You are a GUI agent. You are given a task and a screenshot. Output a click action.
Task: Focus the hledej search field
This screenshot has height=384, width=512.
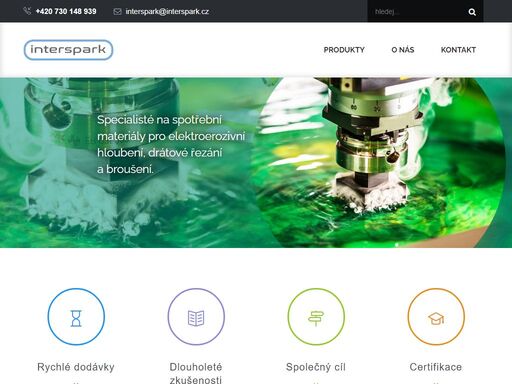[417, 12]
